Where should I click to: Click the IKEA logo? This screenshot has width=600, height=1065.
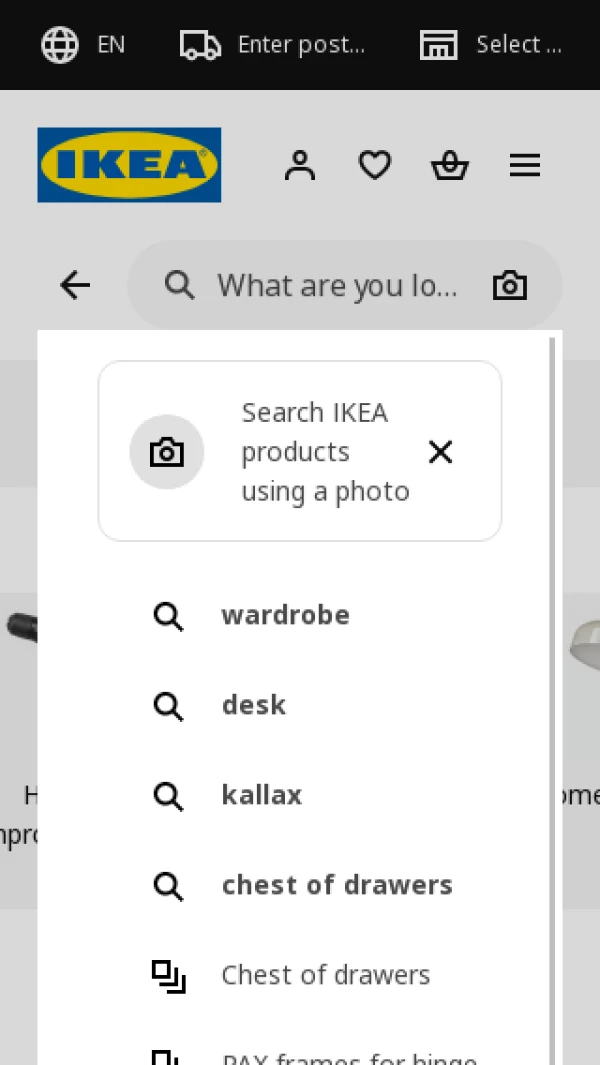[129, 165]
